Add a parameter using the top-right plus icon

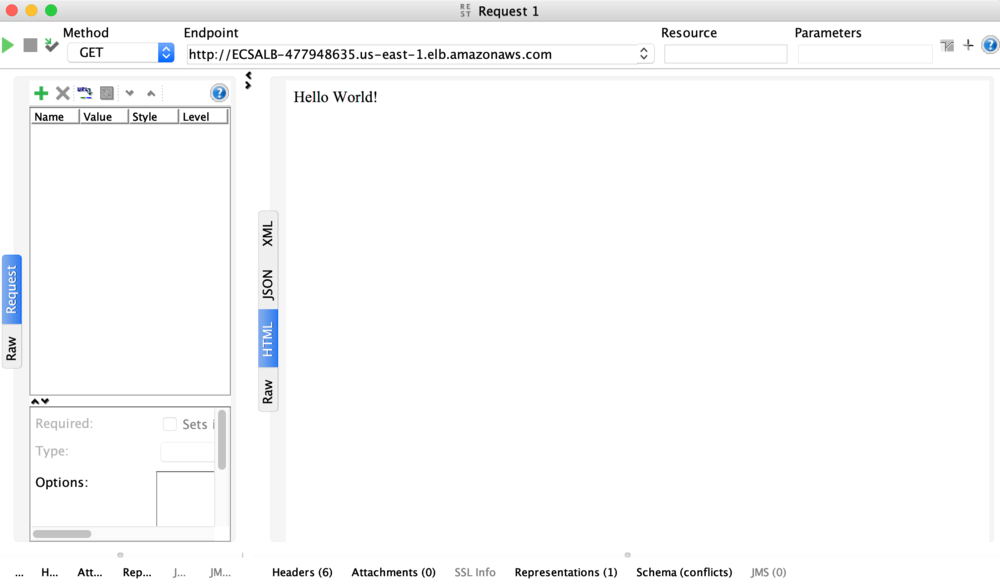click(968, 44)
